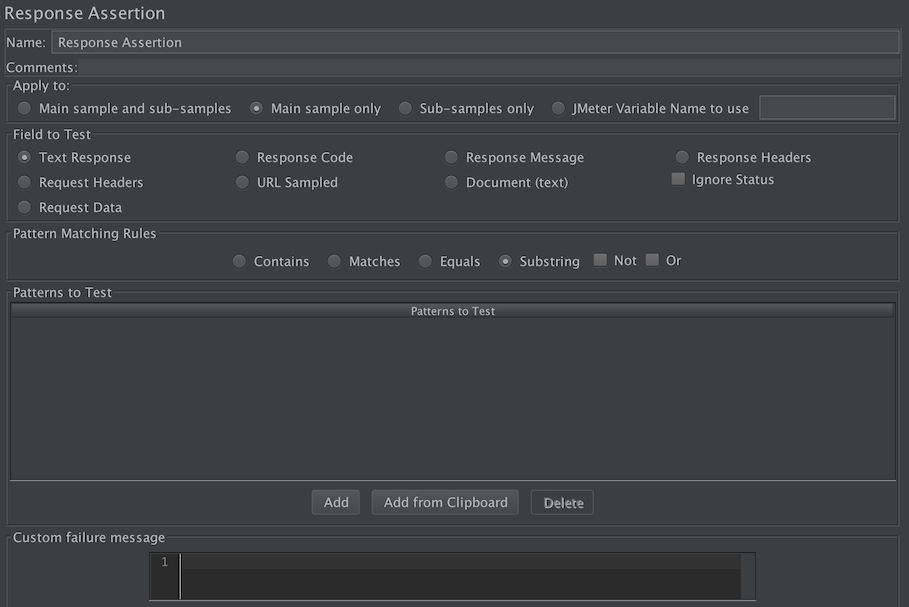This screenshot has width=909, height=607.
Task: Toggle the Not checkbox
Action: [600, 260]
